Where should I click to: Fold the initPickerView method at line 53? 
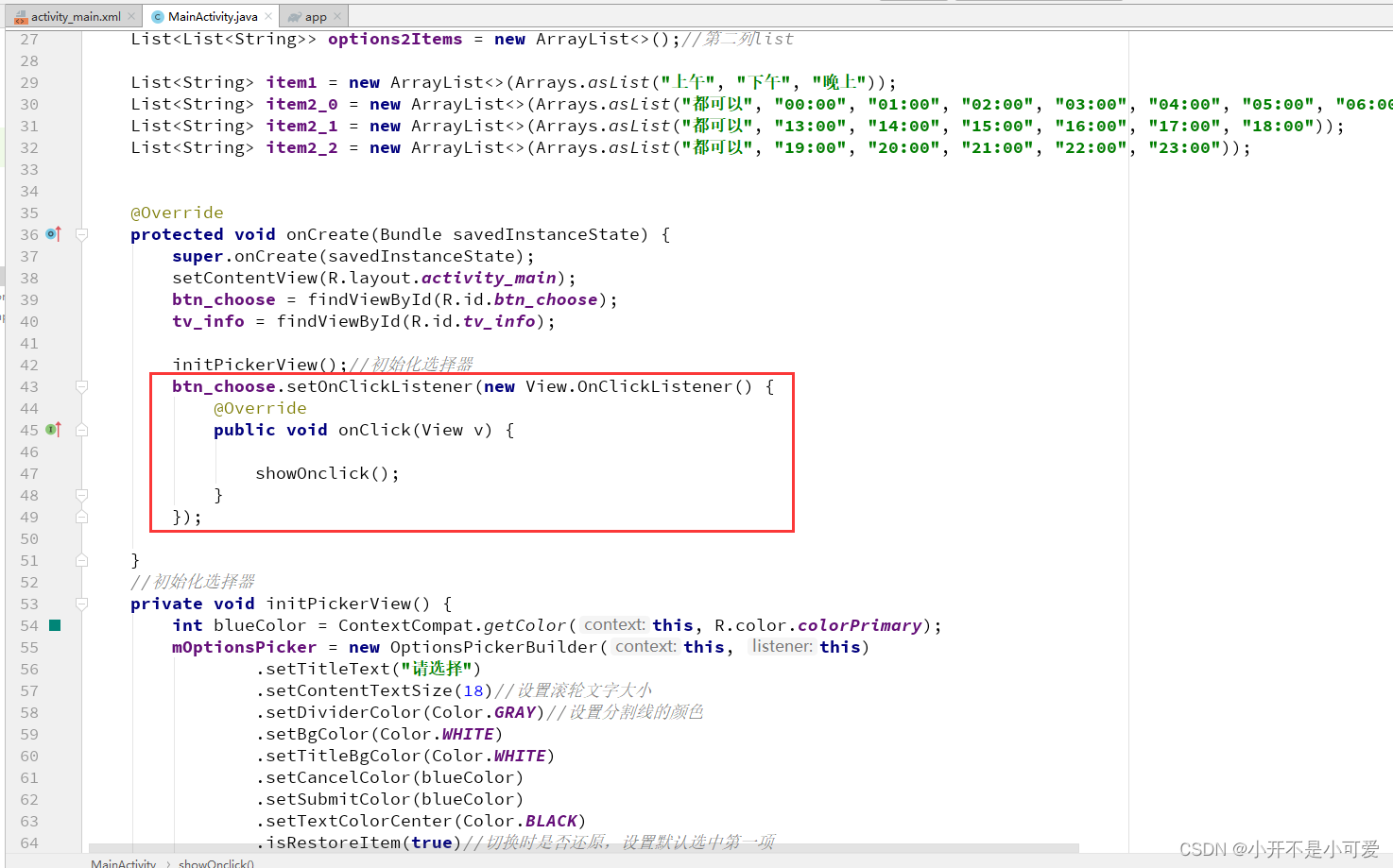tap(82, 604)
